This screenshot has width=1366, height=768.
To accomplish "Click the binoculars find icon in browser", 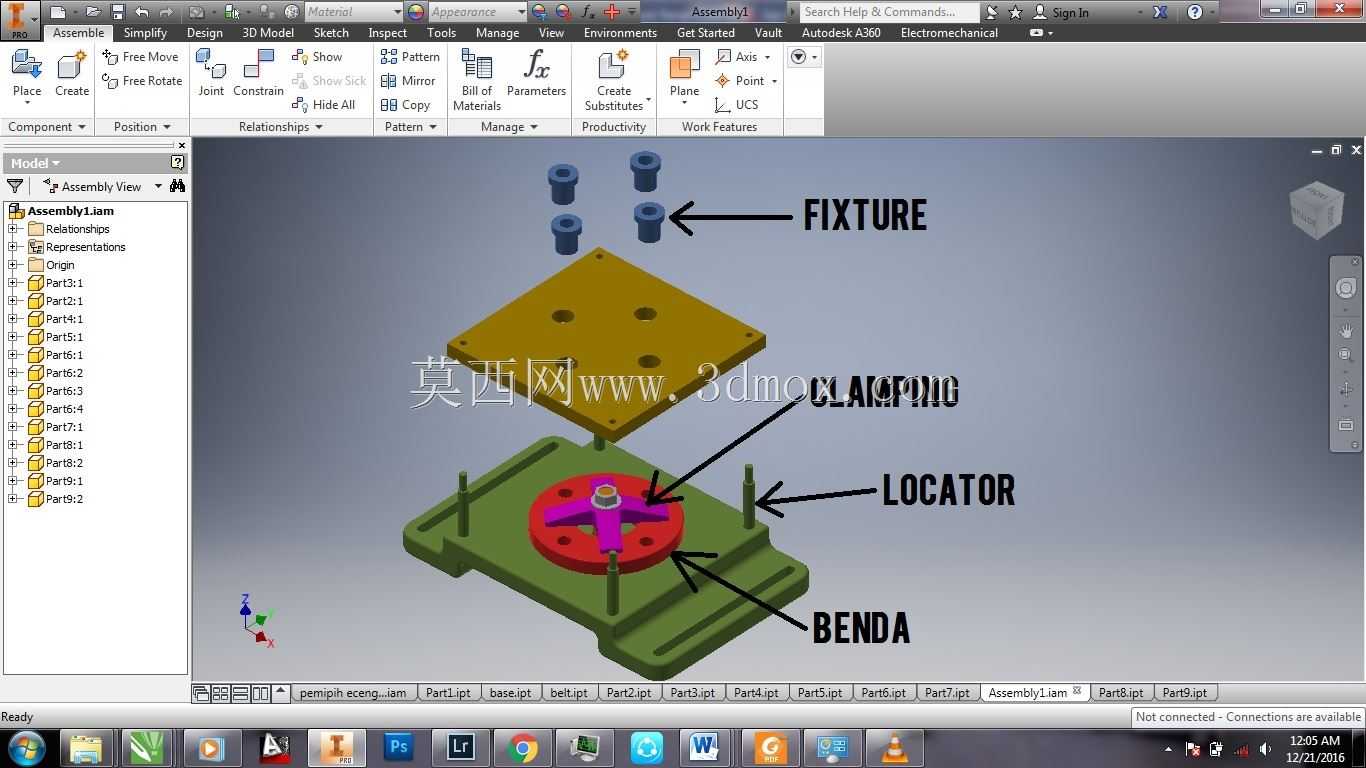I will click(x=177, y=186).
